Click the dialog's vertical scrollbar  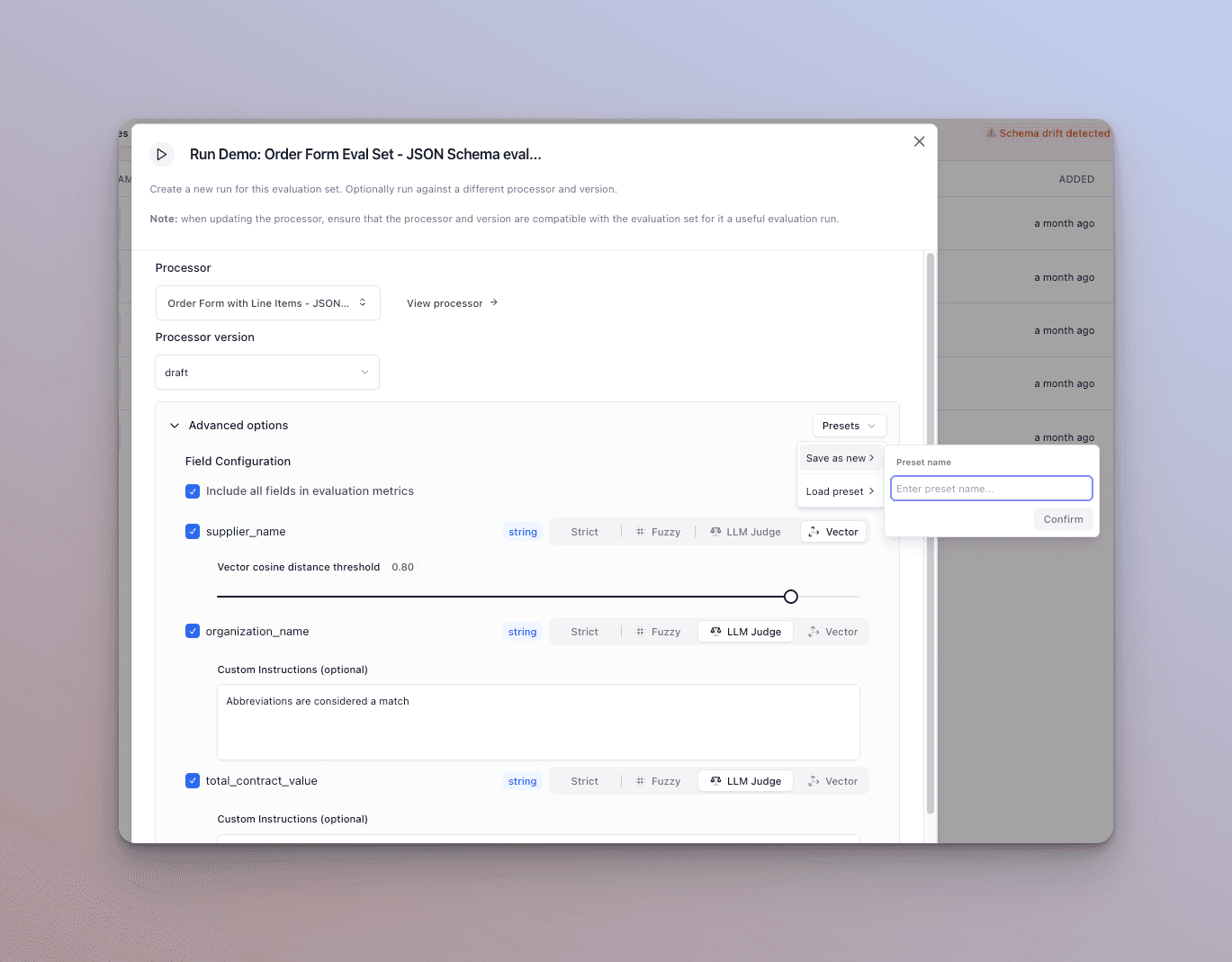click(931, 534)
